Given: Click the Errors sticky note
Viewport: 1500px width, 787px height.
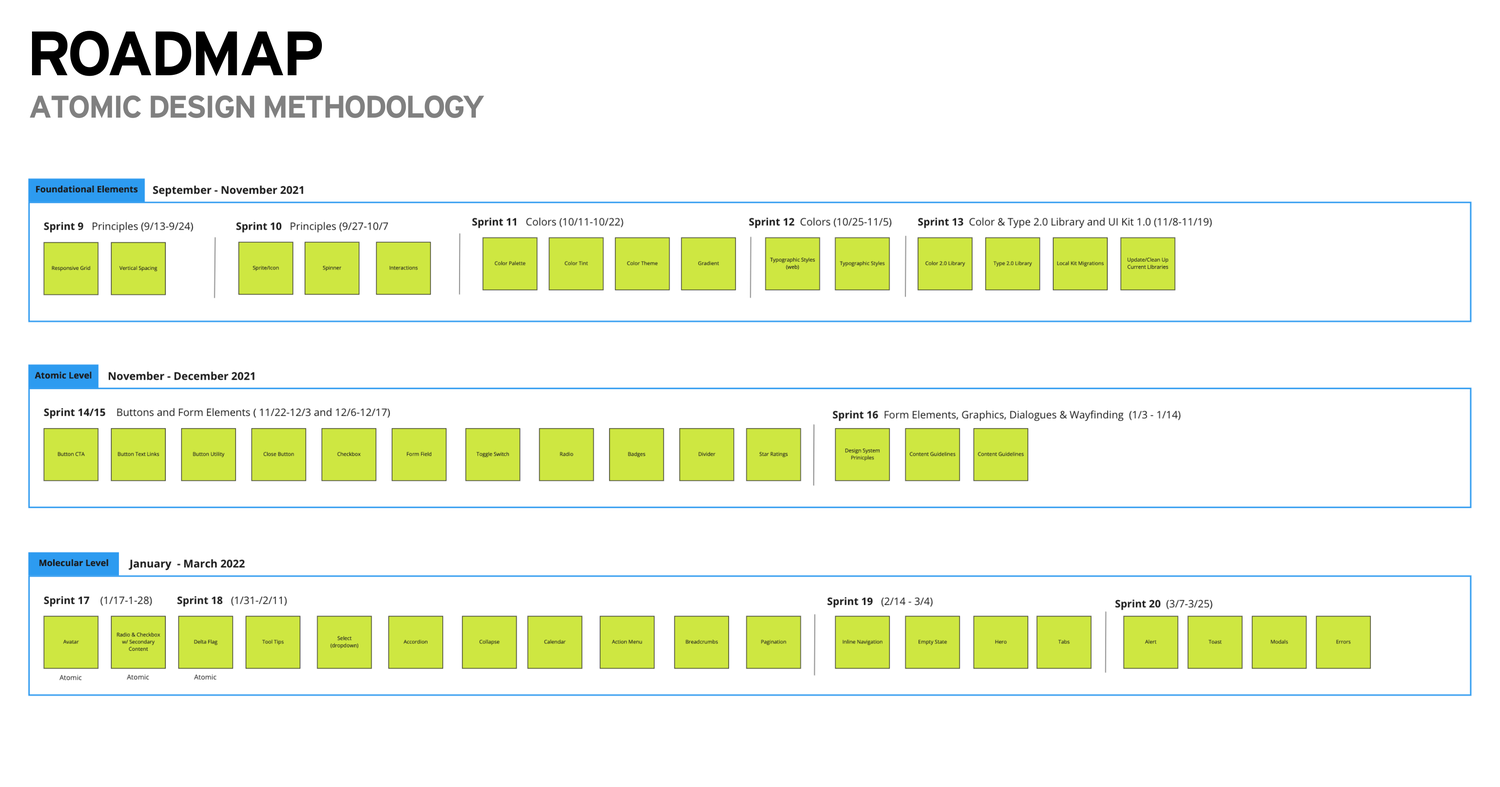Looking at the screenshot, I should 1343,642.
